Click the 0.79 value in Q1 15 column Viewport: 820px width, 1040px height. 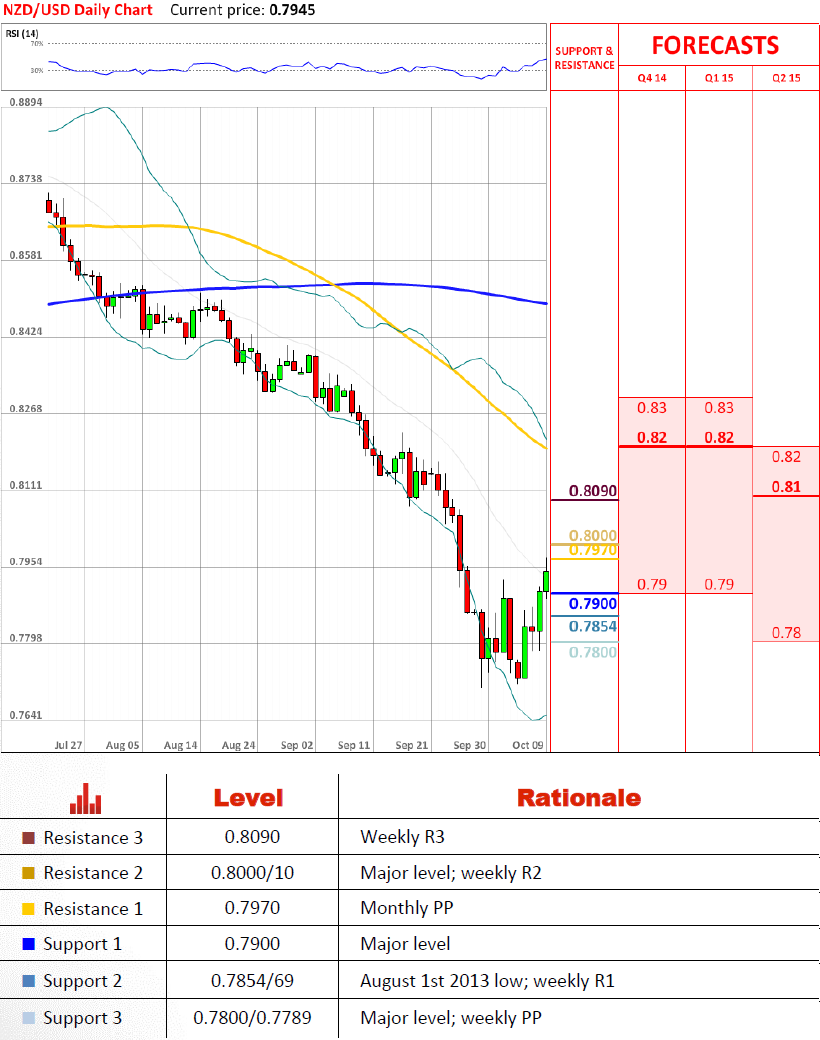[719, 584]
